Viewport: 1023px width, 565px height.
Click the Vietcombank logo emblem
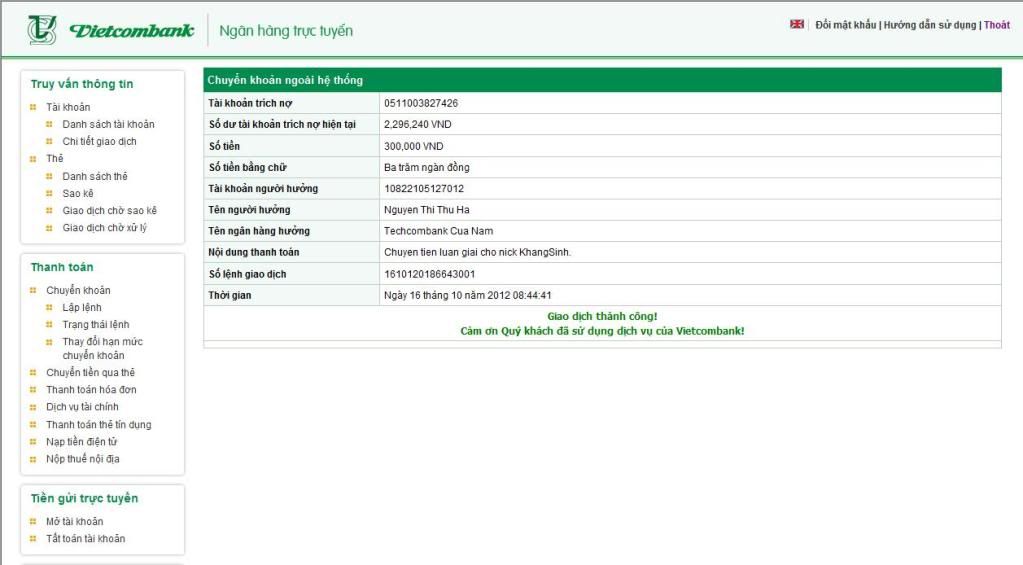[42, 29]
